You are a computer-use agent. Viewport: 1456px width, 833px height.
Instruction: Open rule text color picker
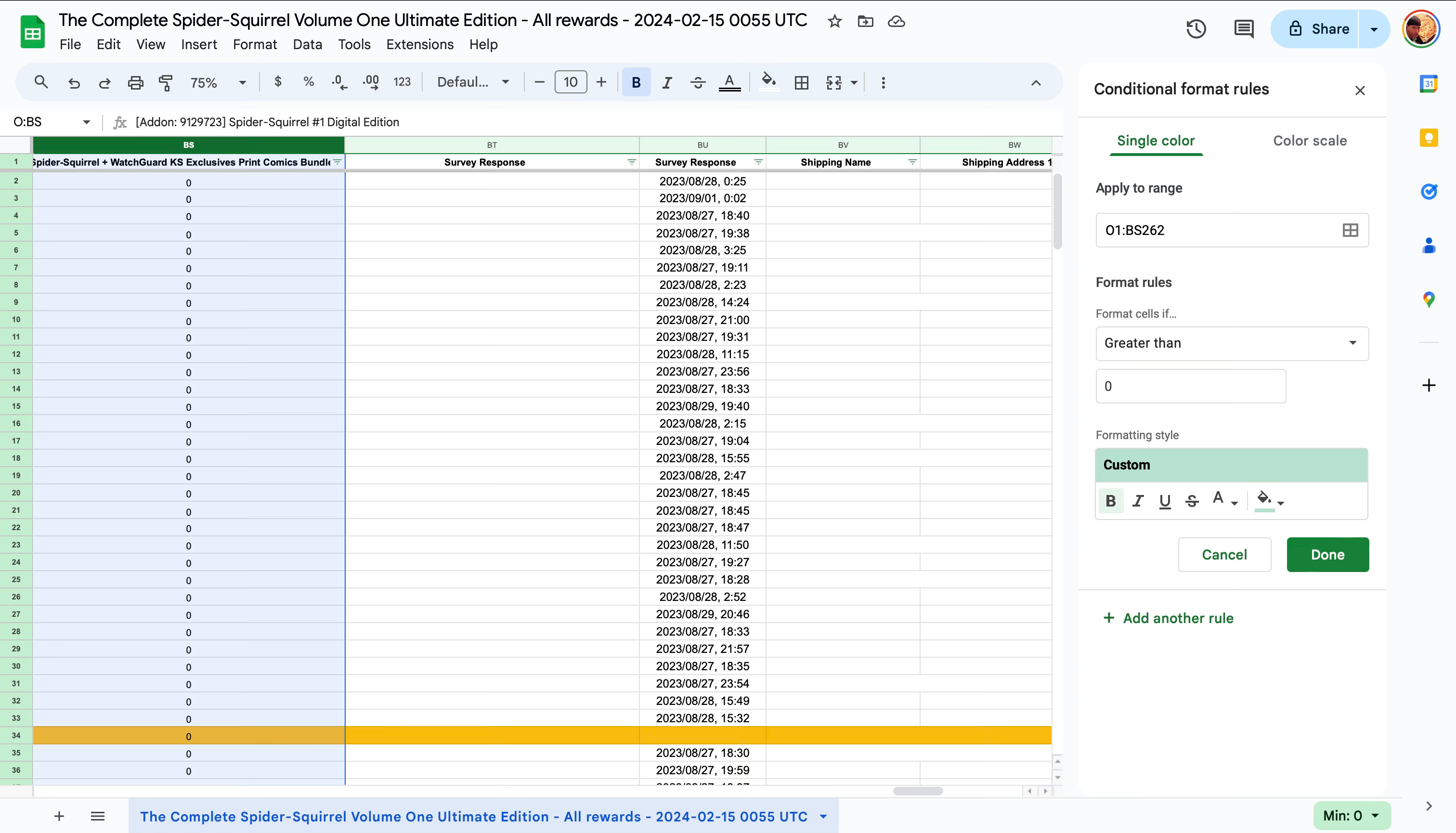click(1224, 500)
